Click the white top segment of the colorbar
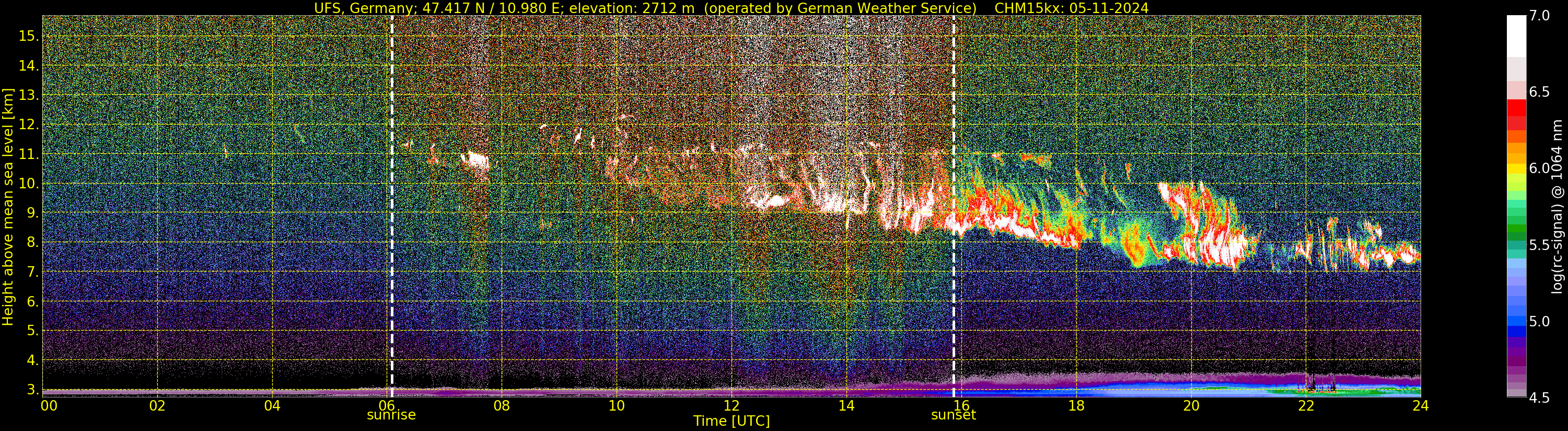This screenshot has width=1568, height=431. click(x=1516, y=36)
